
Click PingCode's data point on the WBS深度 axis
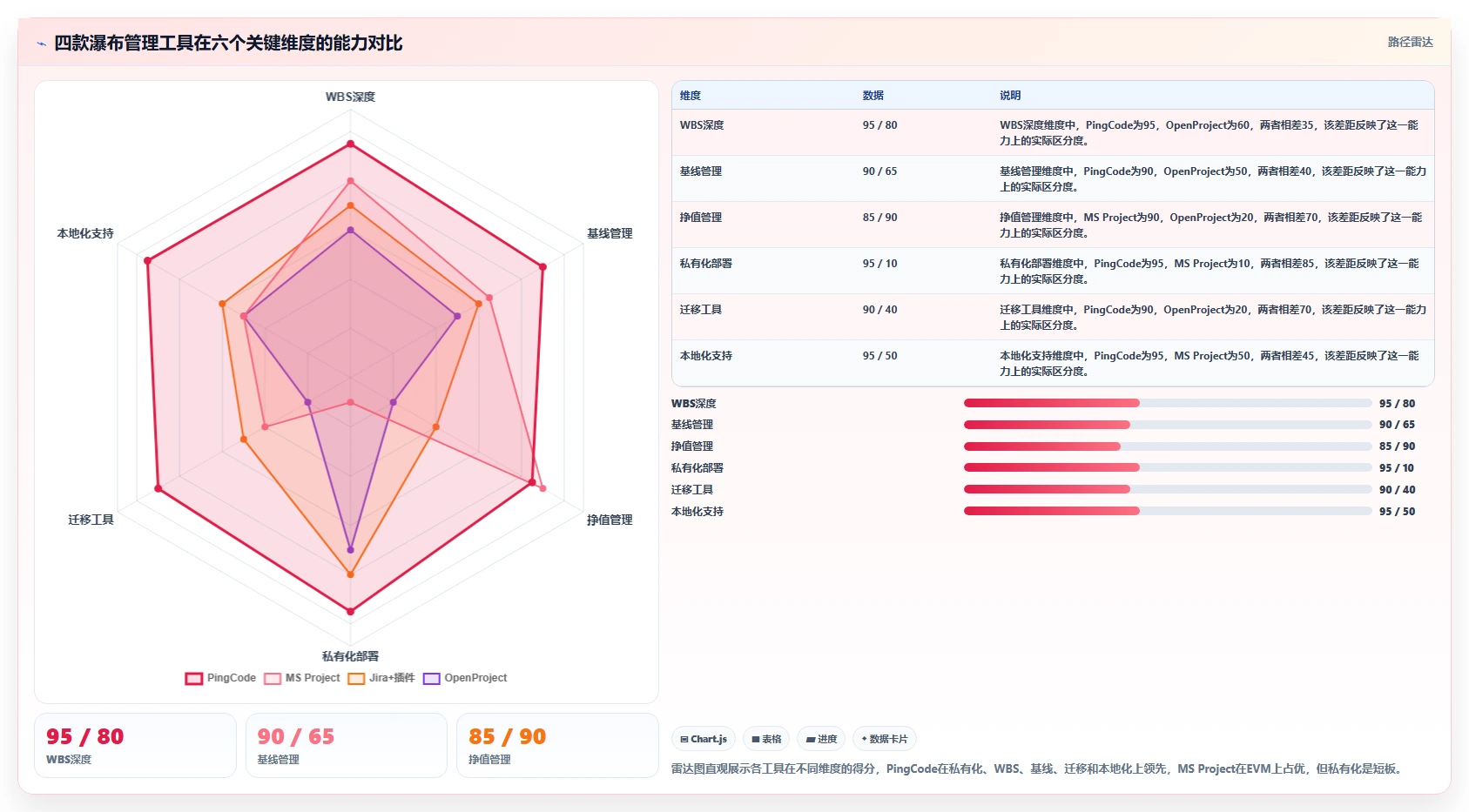point(351,144)
